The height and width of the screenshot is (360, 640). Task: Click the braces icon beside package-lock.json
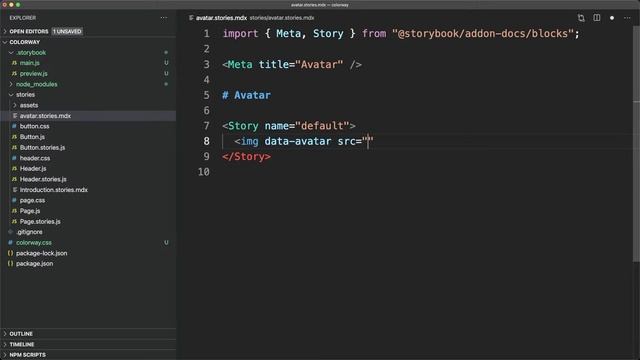[11, 253]
